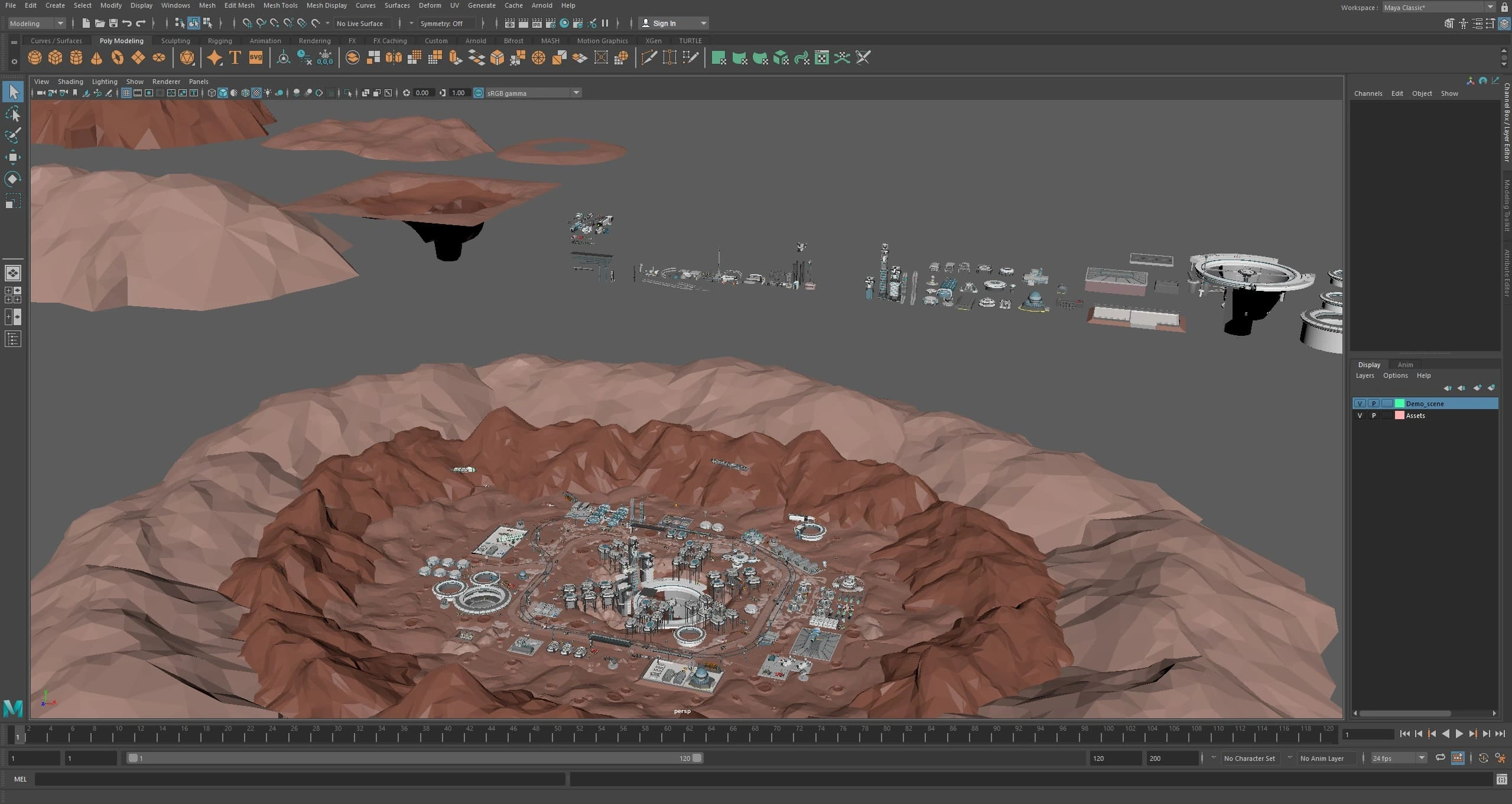Open the Anim layer tab
1512x804 pixels.
pos(1404,365)
